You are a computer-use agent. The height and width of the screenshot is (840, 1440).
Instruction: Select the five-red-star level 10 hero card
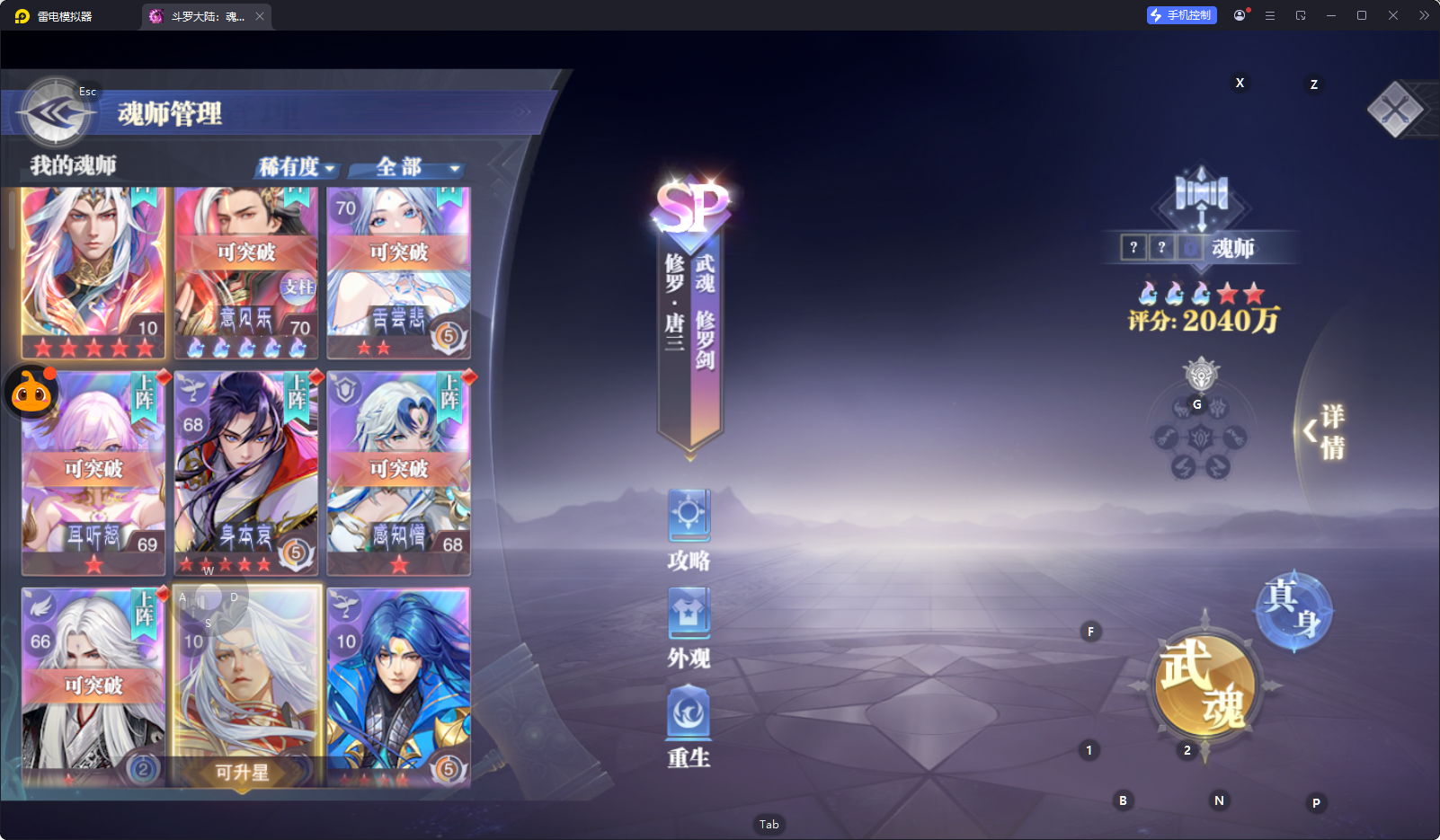93,273
